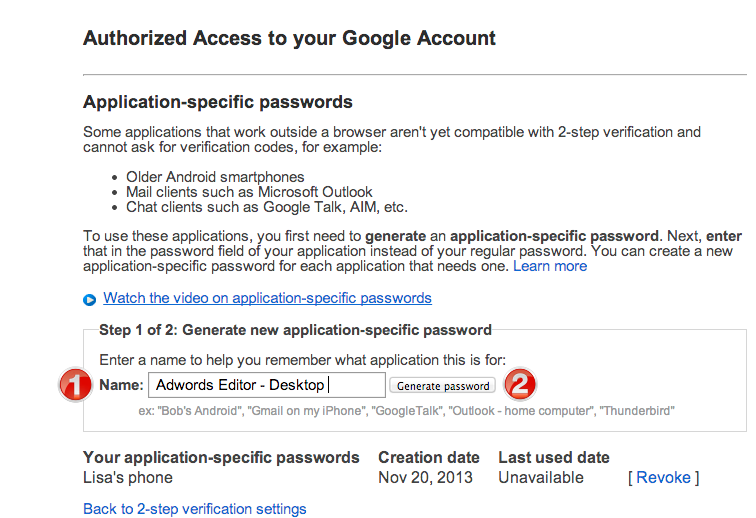Click the Step 1 of 2 legend title
756x518 pixels.
295,330
